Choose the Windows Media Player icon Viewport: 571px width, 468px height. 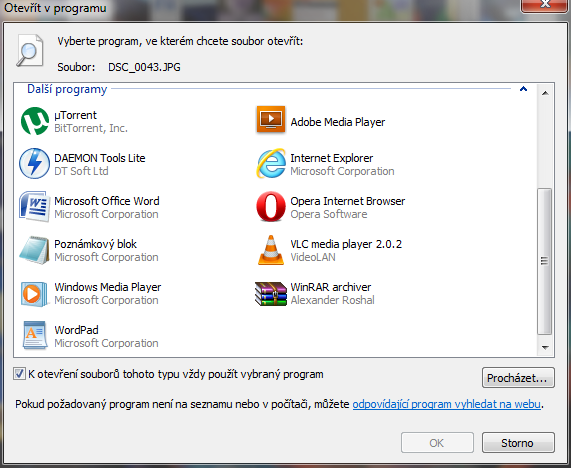[35, 294]
